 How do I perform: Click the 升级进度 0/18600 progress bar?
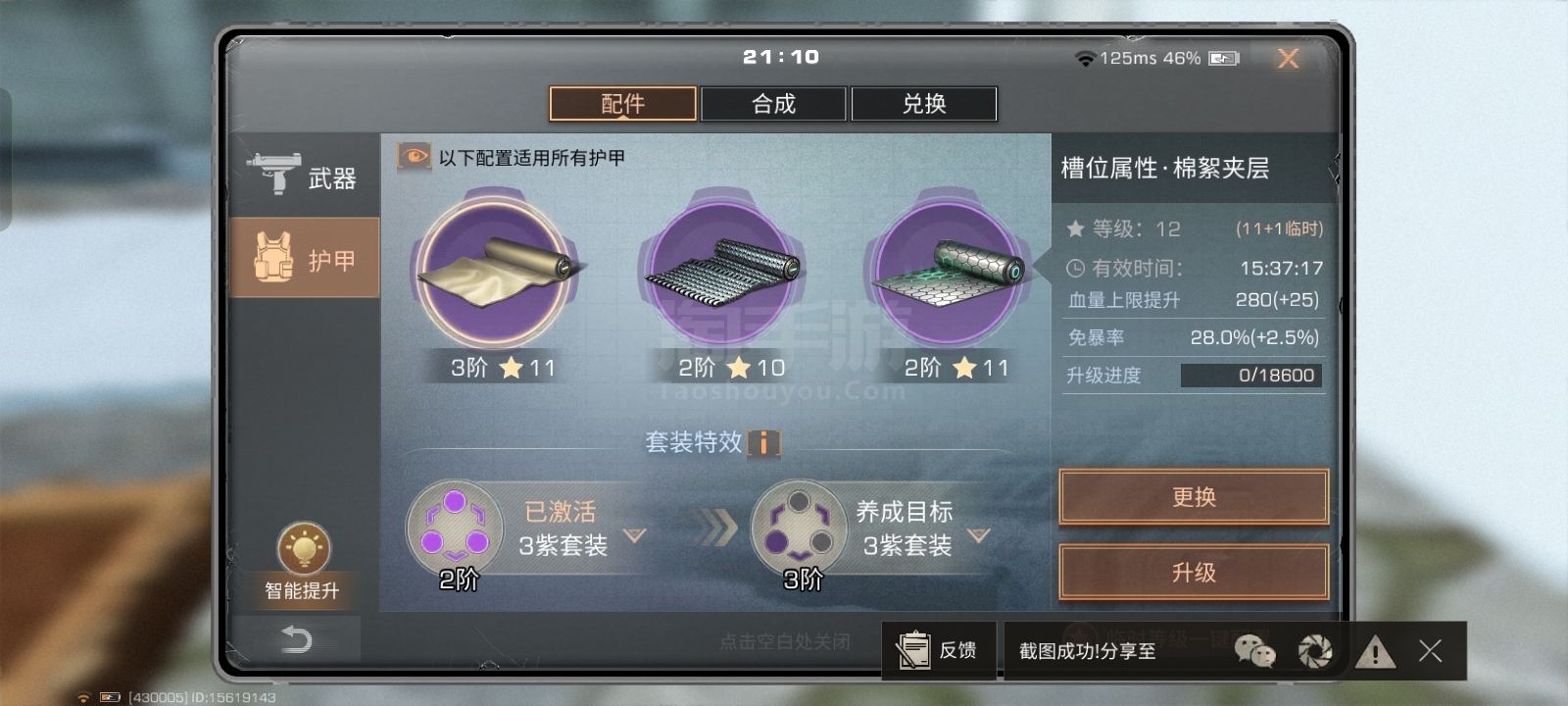(1251, 375)
